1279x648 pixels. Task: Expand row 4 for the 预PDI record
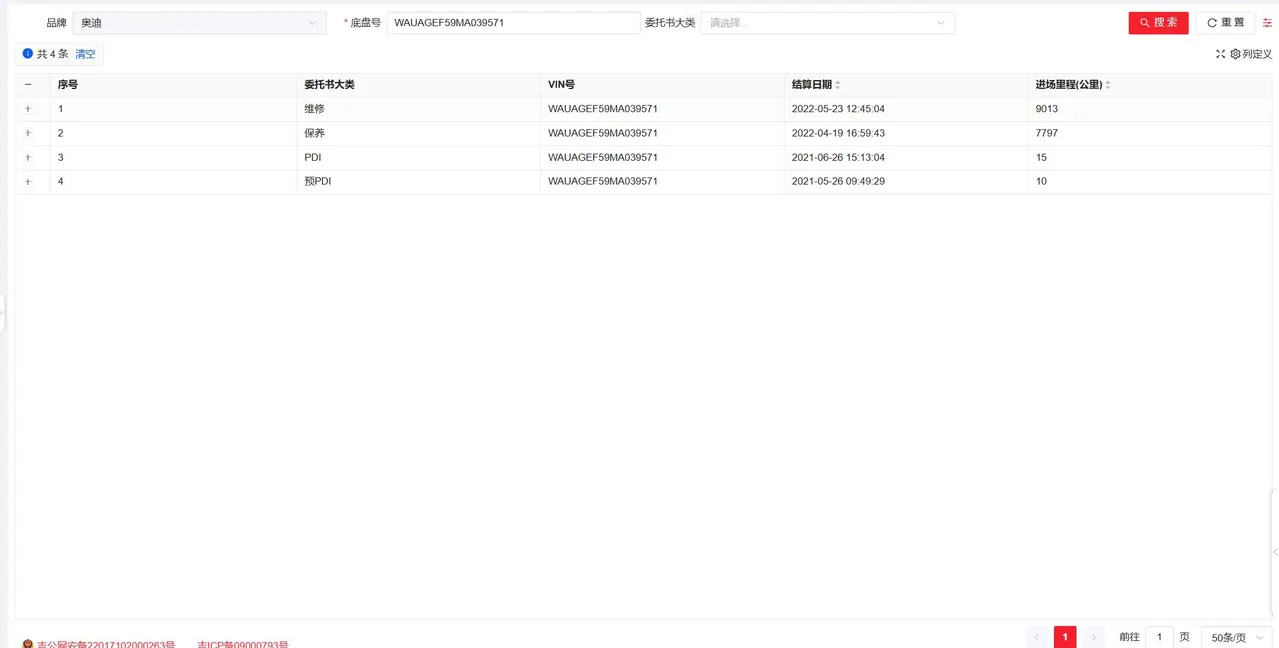point(28,181)
